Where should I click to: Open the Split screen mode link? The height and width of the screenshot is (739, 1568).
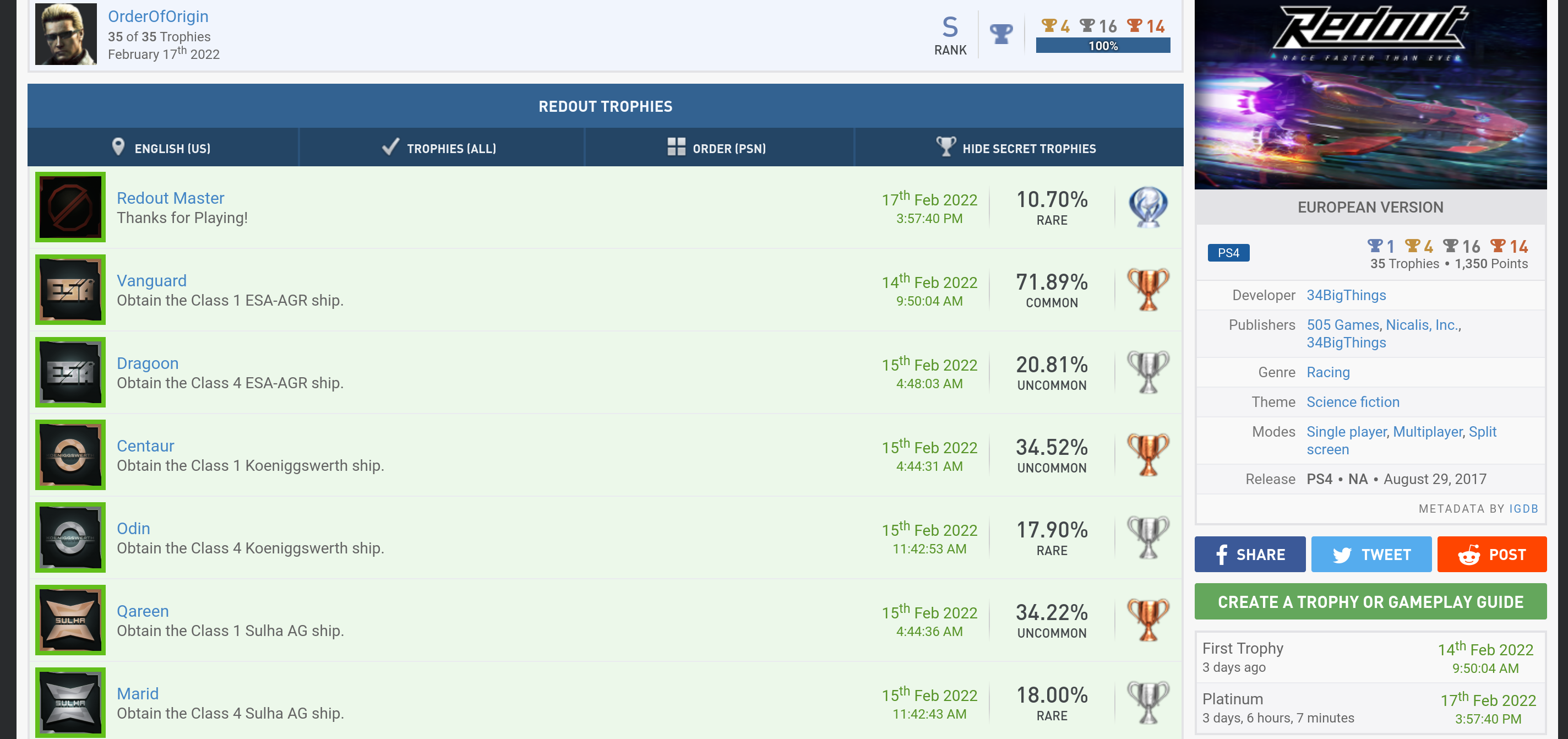1401,441
